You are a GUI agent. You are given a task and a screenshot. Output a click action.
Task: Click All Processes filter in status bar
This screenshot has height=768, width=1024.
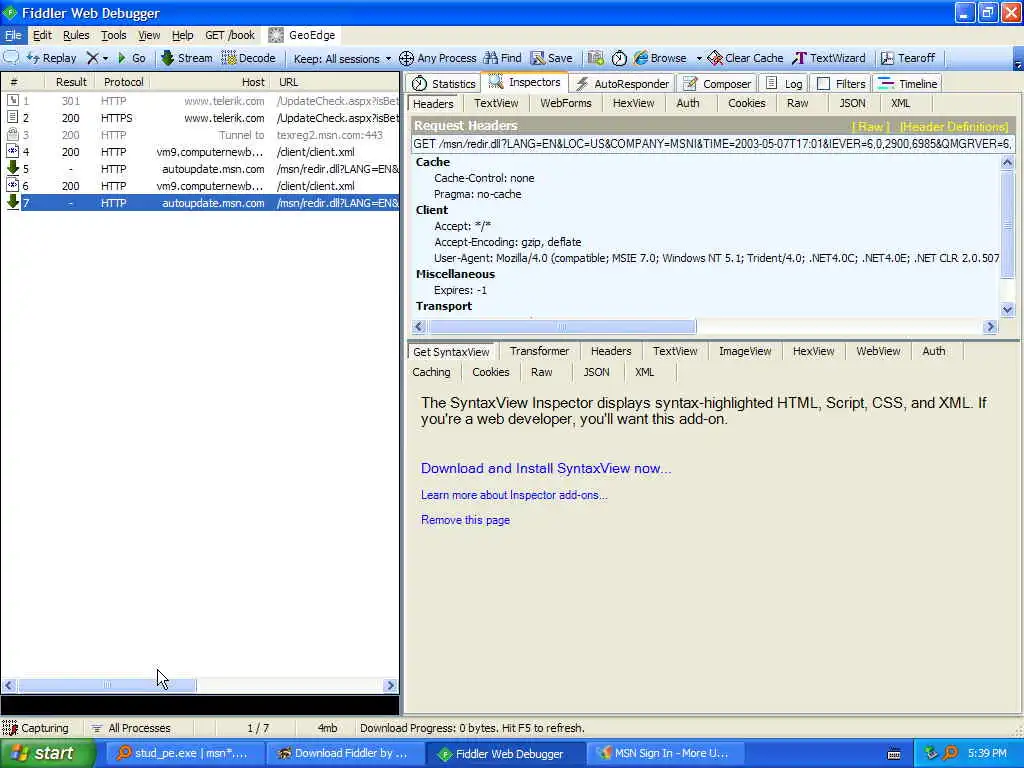[131, 728]
